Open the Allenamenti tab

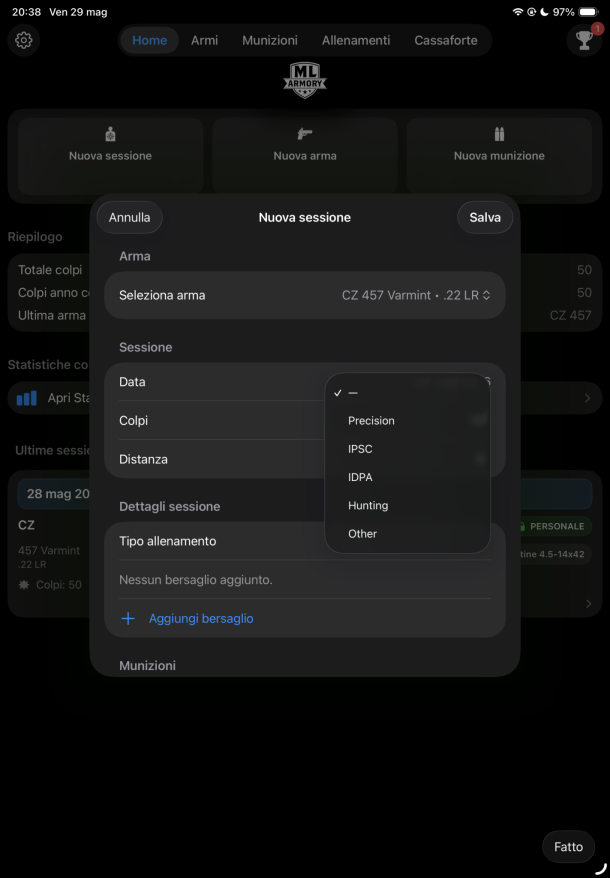pos(356,40)
